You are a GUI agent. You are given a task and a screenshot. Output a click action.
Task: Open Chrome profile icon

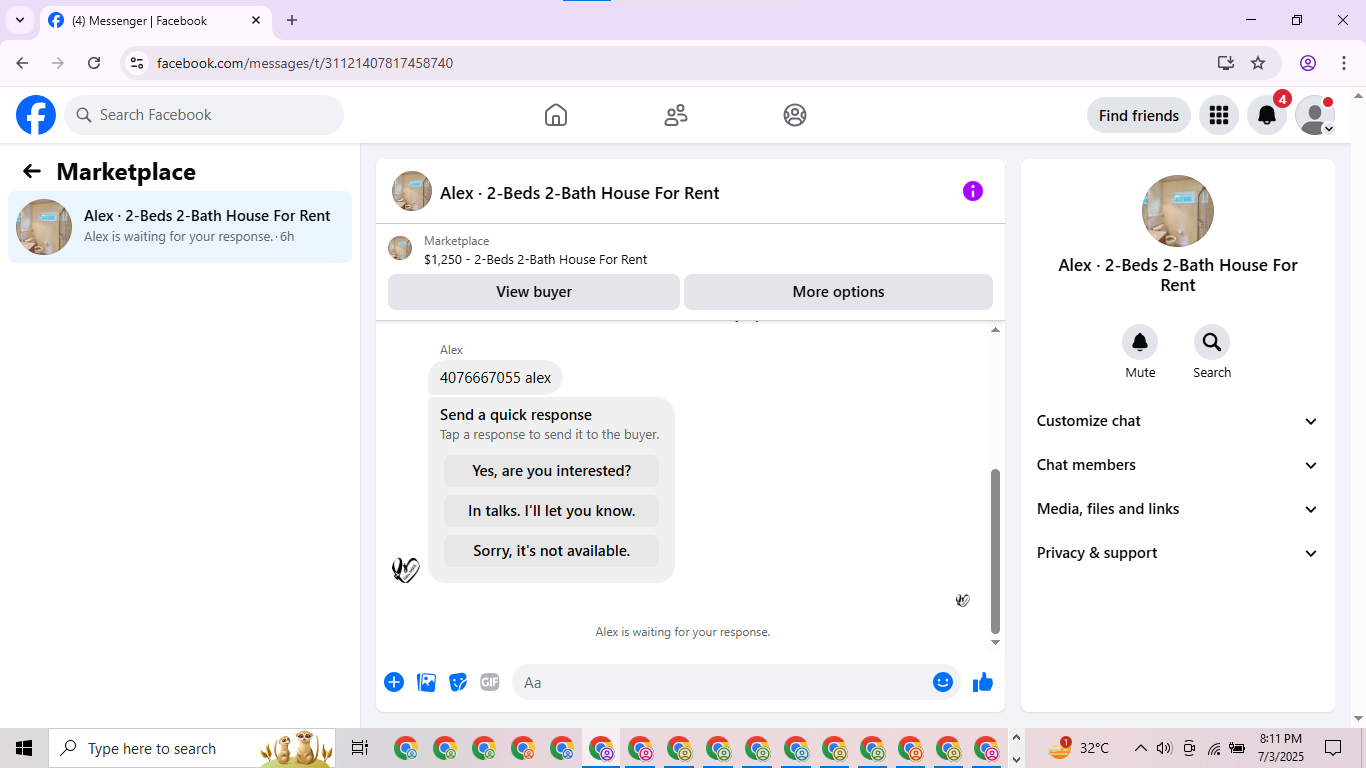click(1308, 63)
